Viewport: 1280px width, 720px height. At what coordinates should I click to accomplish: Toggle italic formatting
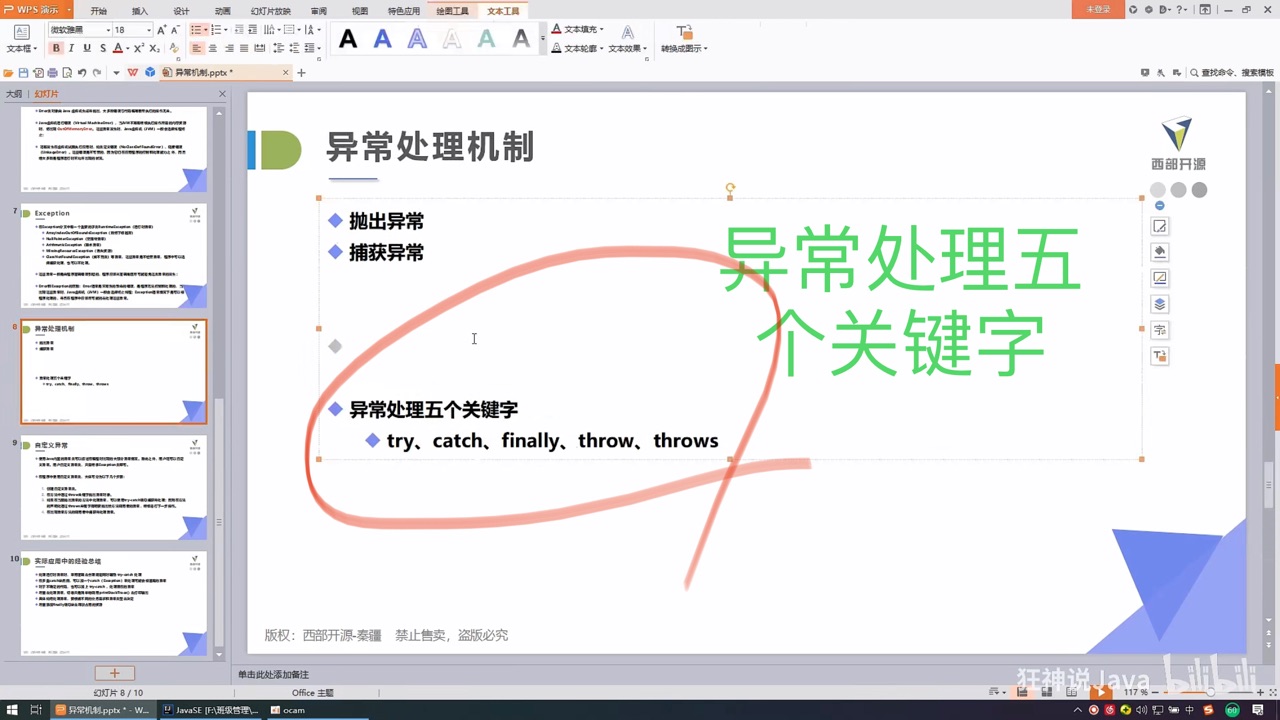tap(70, 47)
